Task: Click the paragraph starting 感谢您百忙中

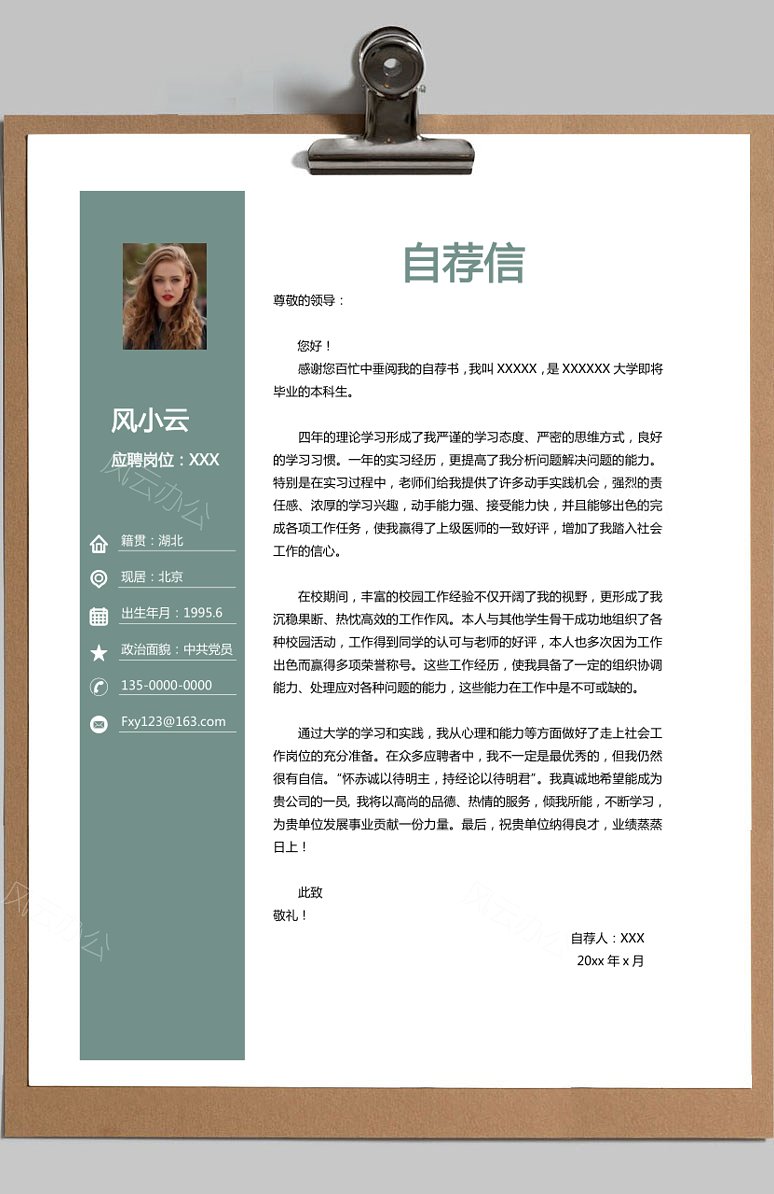Action: [468, 380]
